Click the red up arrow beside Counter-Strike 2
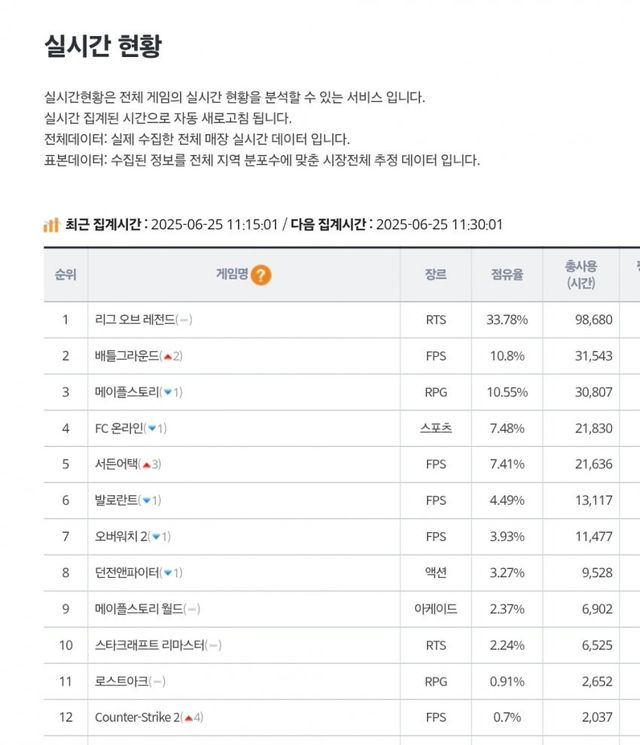The image size is (640, 745). [x=189, y=717]
